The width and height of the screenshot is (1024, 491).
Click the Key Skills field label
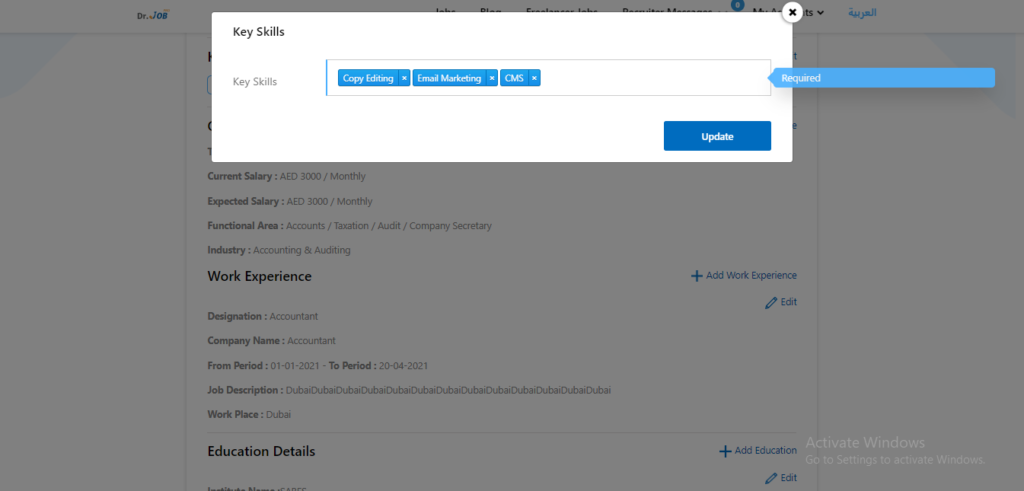coord(255,82)
